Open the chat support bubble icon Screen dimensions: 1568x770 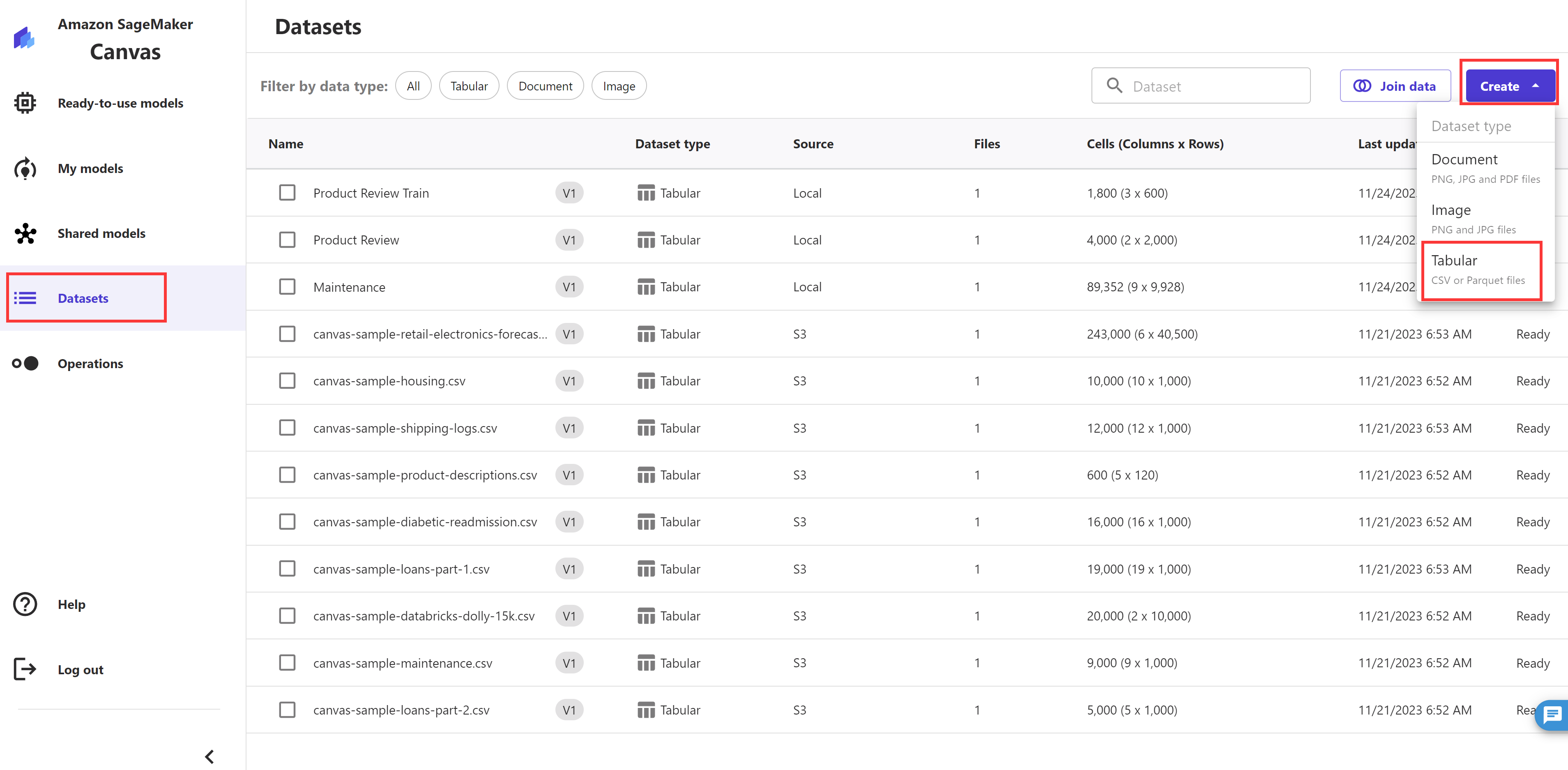(1553, 715)
